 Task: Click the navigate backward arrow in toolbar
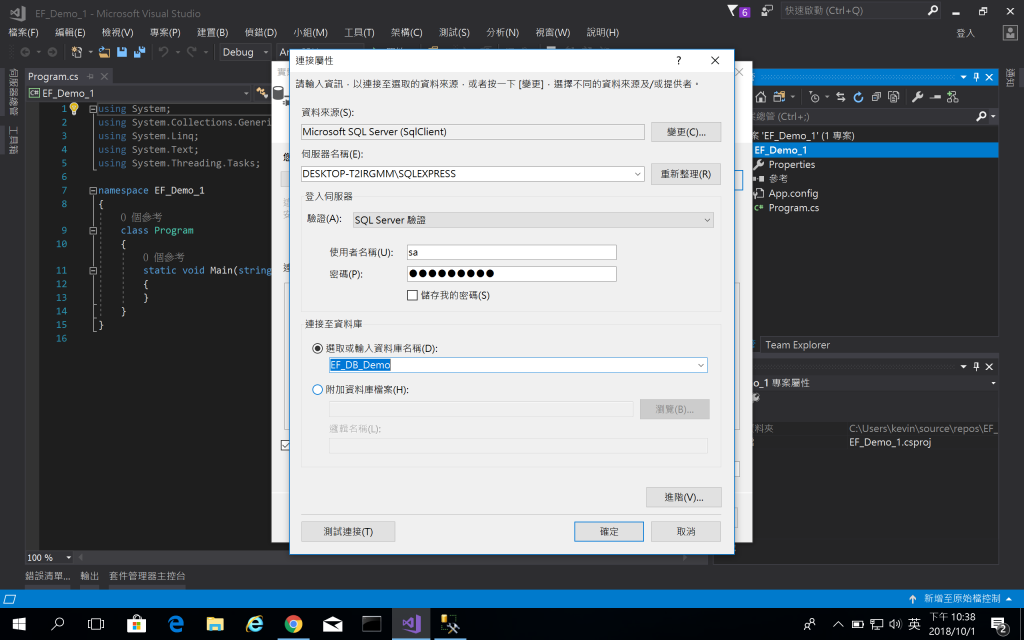point(25,52)
